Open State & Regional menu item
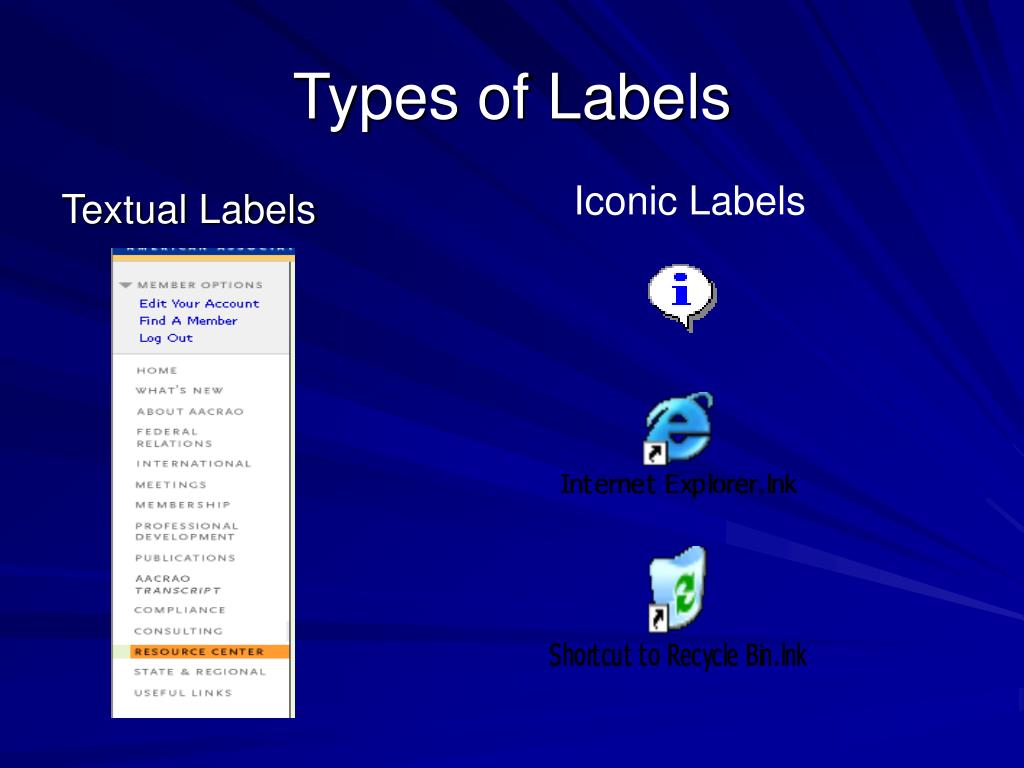Image resolution: width=1024 pixels, height=768 pixels. [x=200, y=671]
